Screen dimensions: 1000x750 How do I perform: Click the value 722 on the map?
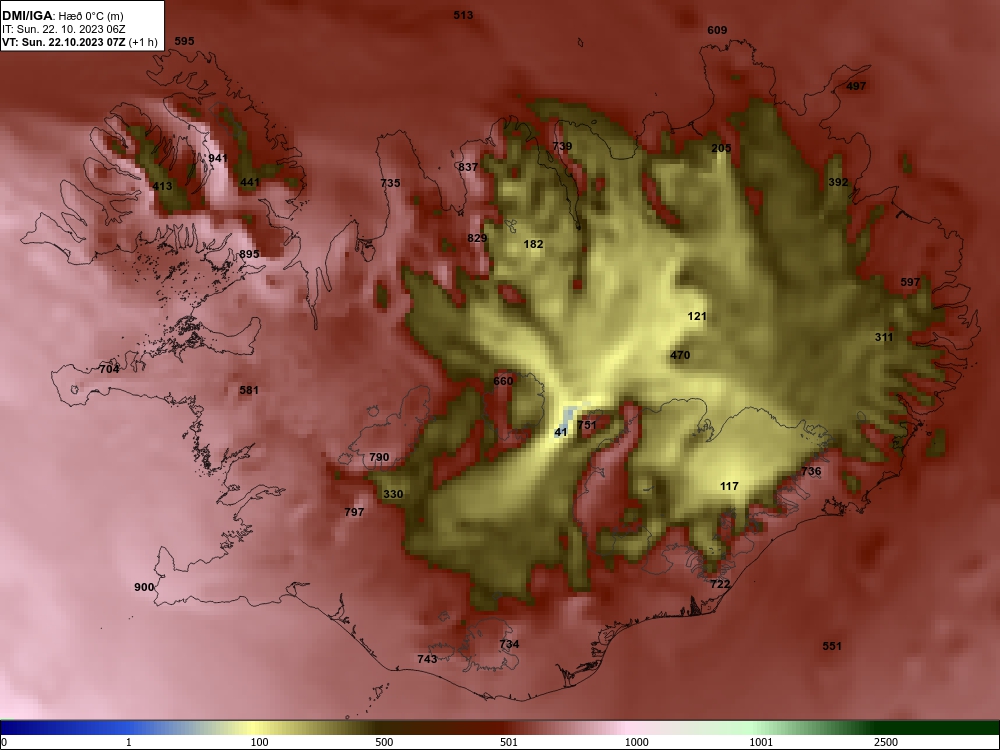(720, 584)
